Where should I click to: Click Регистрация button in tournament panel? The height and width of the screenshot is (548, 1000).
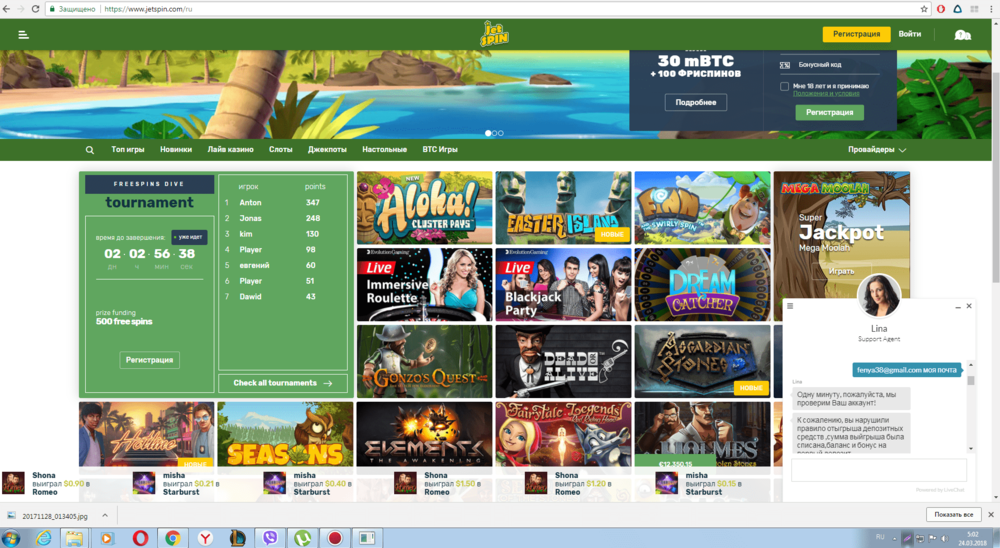(149, 360)
